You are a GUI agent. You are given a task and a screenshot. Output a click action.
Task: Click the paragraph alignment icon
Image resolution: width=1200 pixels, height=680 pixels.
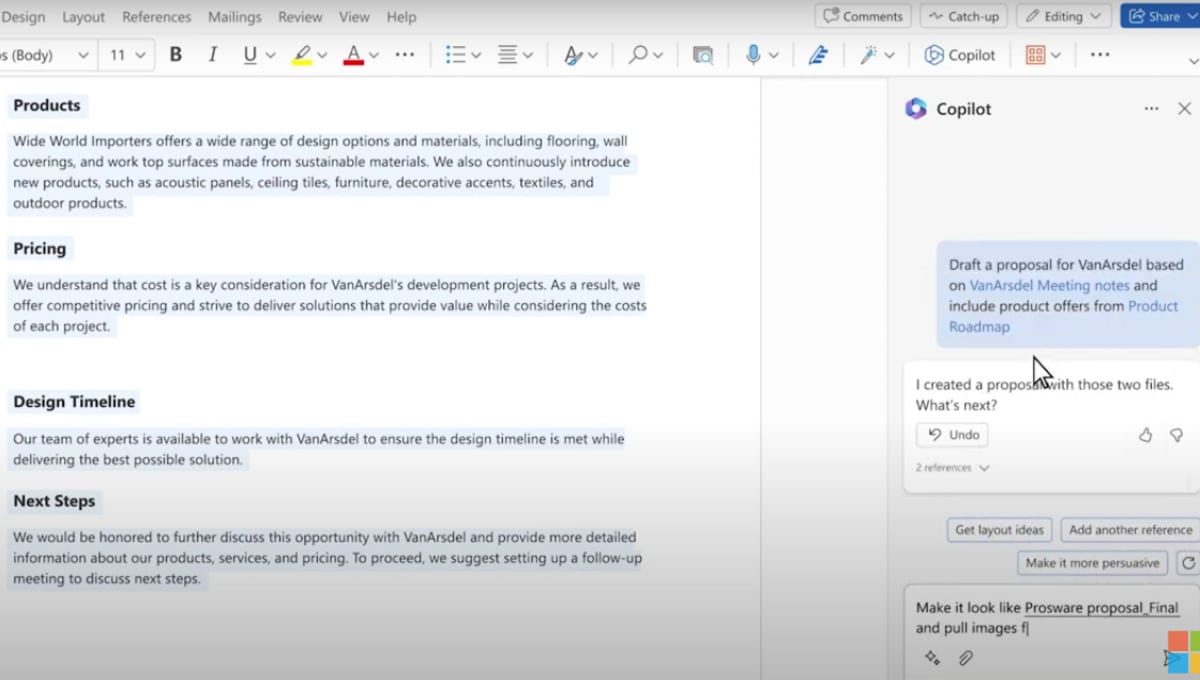coord(507,55)
